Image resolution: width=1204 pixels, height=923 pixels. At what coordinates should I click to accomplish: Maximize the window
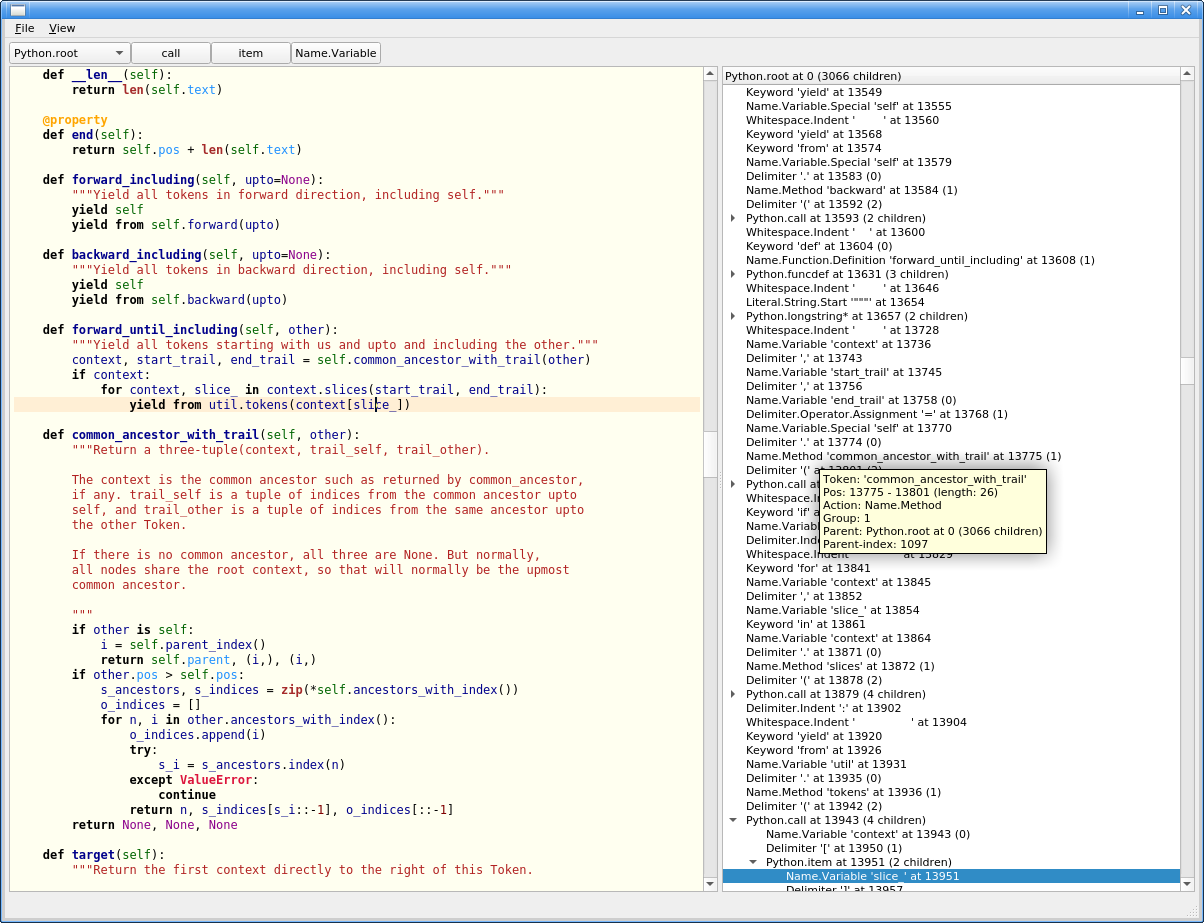[1163, 9]
